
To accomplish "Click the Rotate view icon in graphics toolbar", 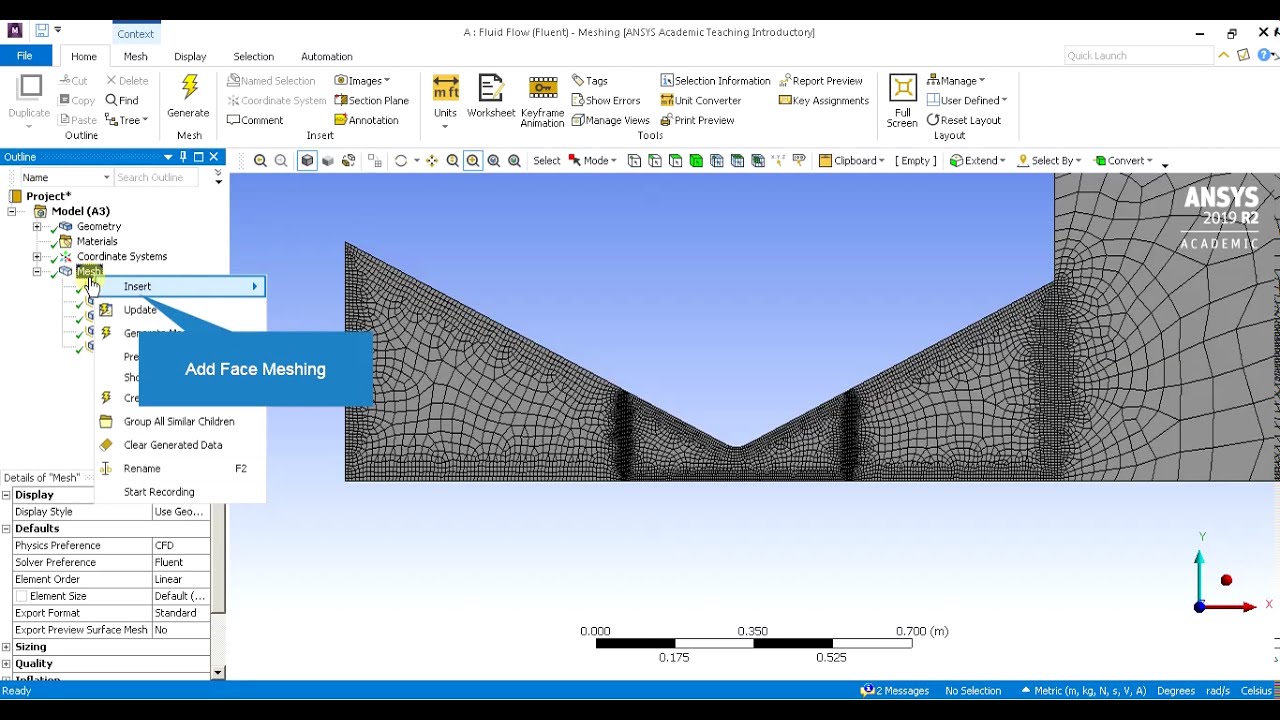I will tap(401, 160).
